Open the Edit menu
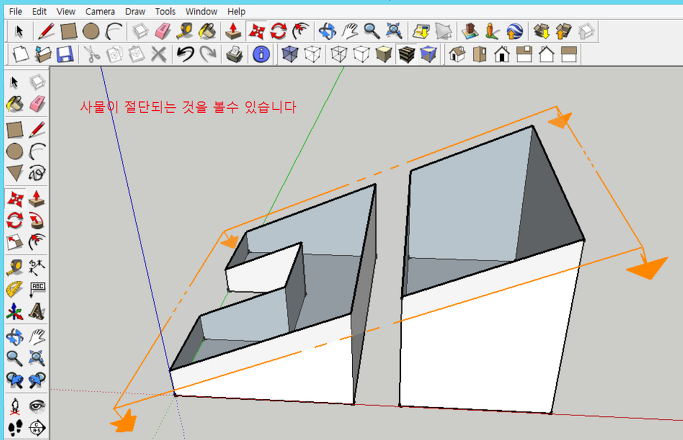This screenshot has width=683, height=440. point(39,11)
